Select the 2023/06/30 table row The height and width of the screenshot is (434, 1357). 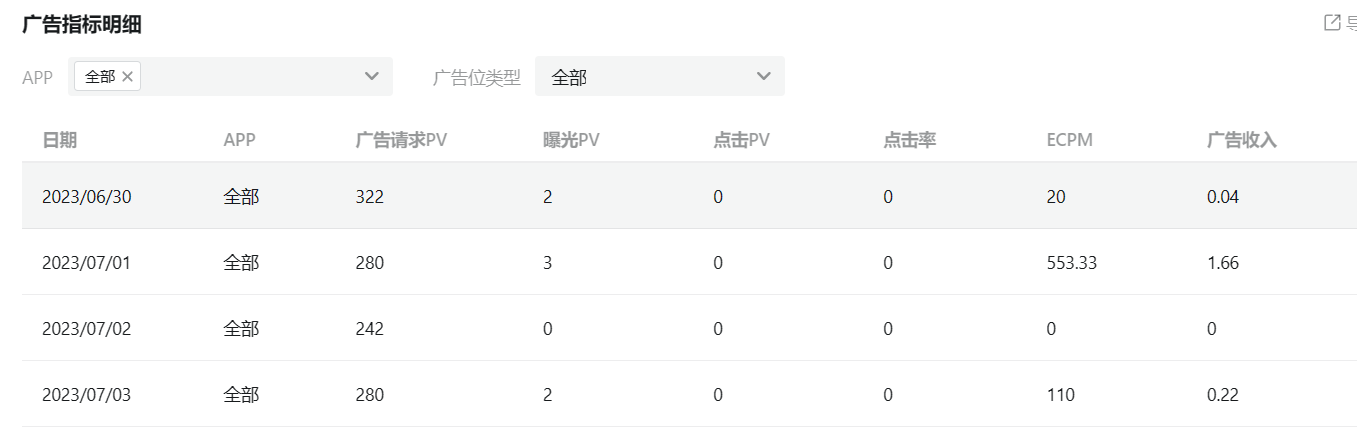(689, 197)
